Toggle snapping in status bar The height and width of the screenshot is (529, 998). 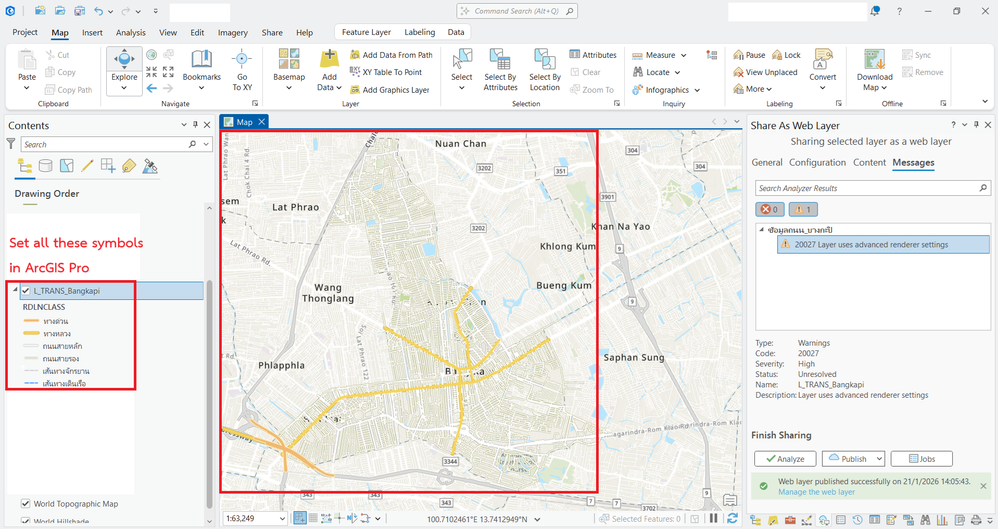click(x=299, y=519)
